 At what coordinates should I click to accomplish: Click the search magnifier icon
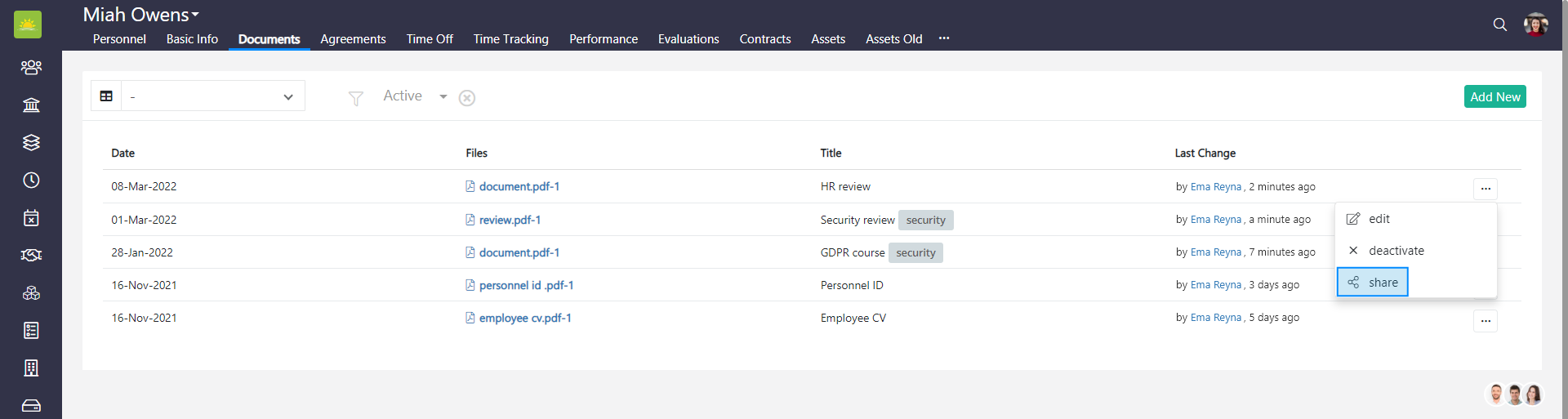coord(1499,25)
